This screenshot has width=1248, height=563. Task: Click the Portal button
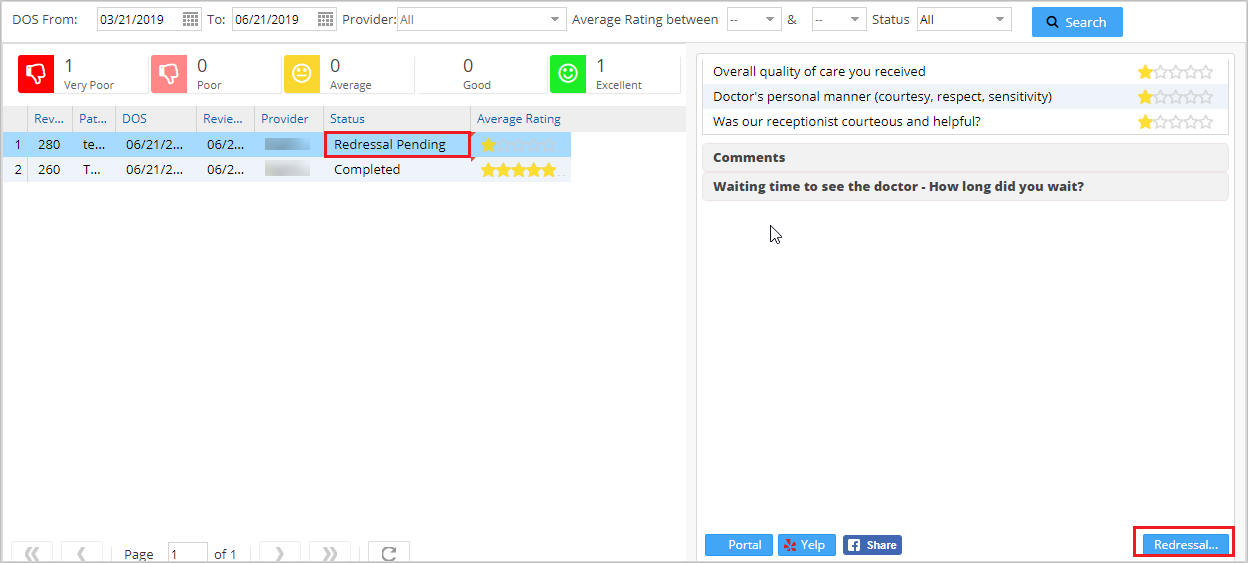(738, 545)
